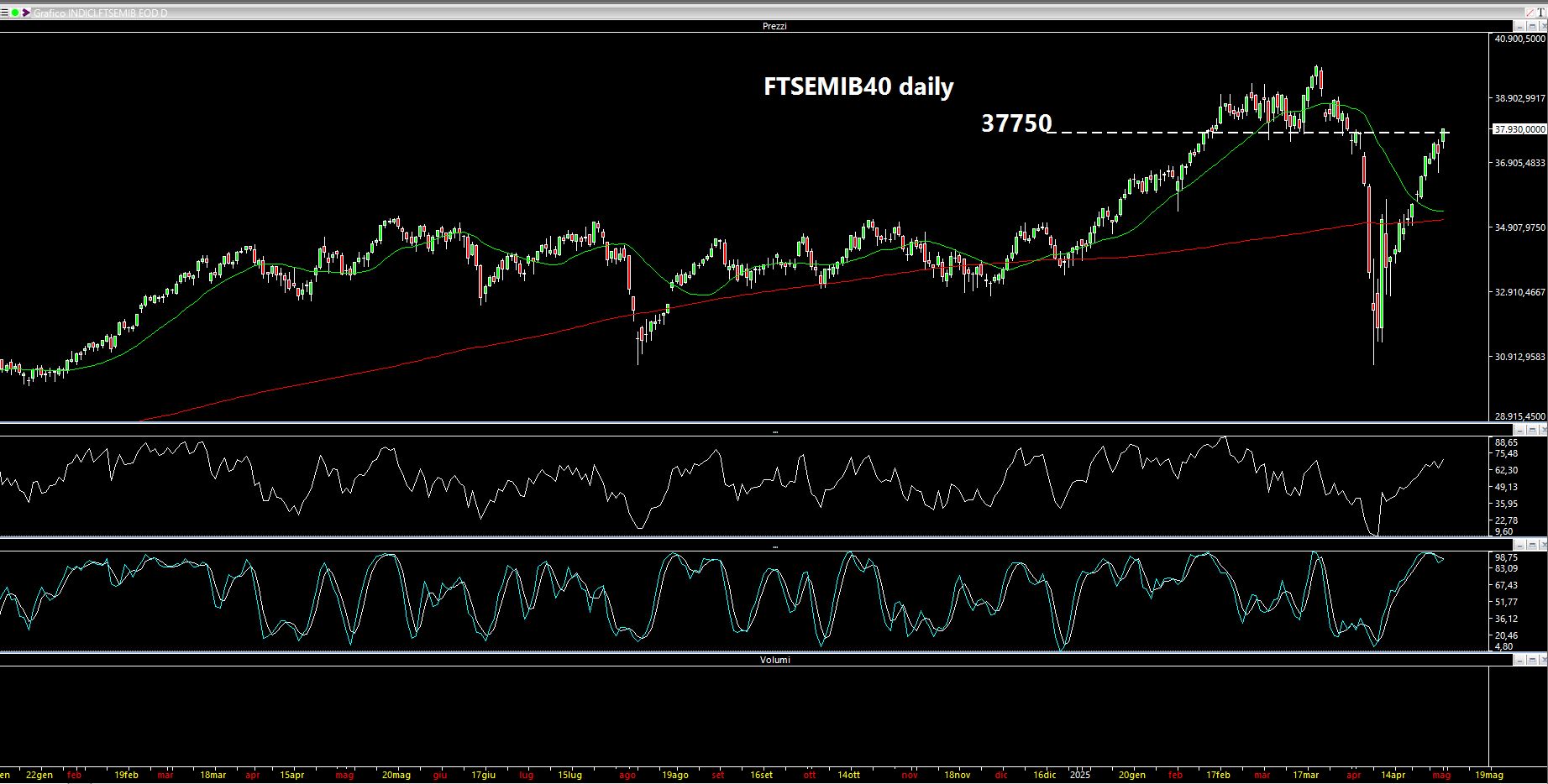Click the current price tag 37.930,0000
The width and height of the screenshot is (1548, 784).
1519,129
